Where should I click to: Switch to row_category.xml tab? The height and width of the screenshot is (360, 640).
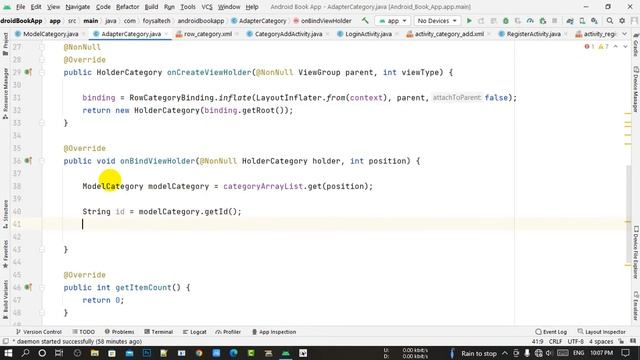tap(208, 34)
